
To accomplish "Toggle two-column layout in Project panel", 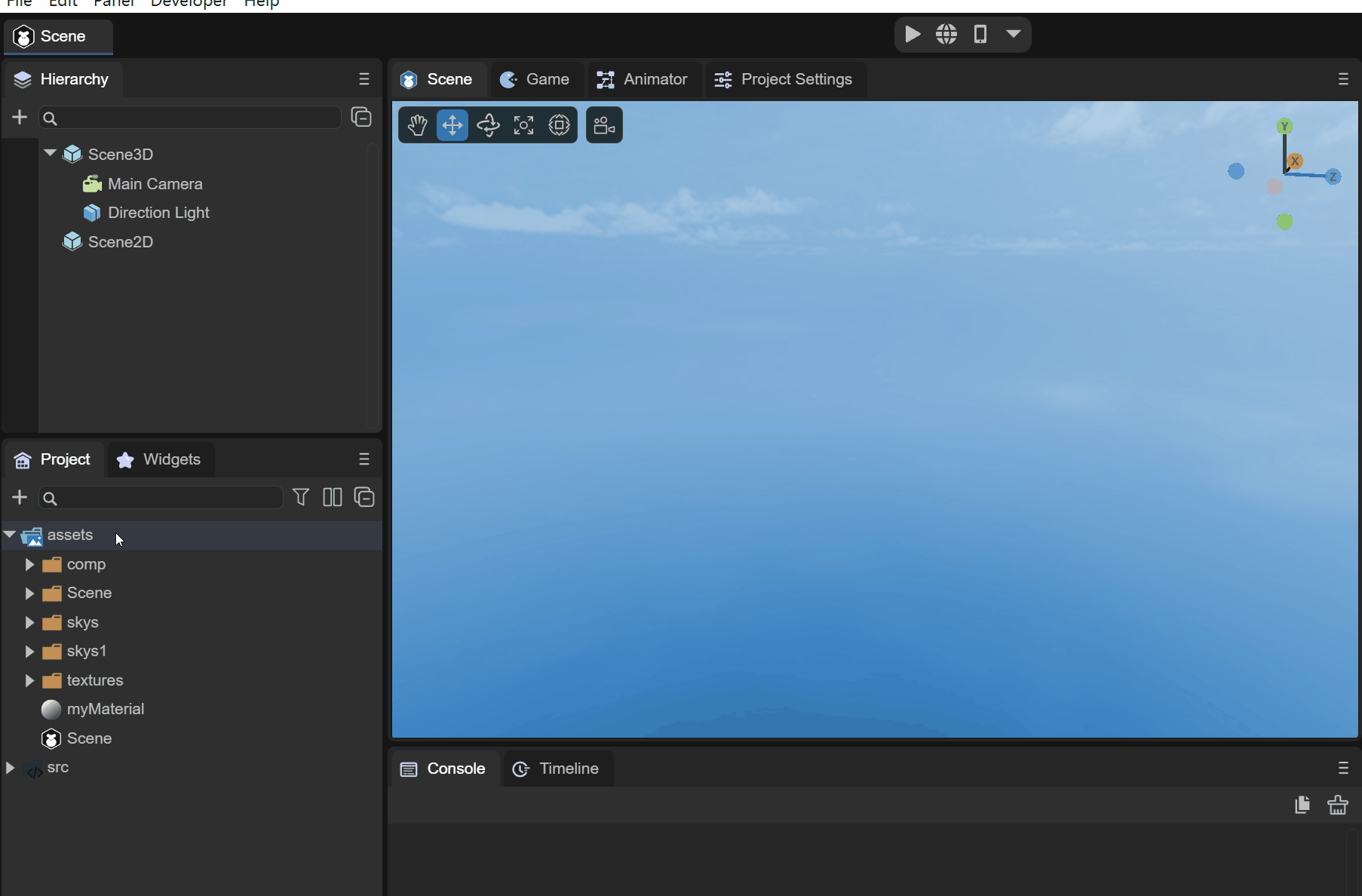I will [x=333, y=497].
